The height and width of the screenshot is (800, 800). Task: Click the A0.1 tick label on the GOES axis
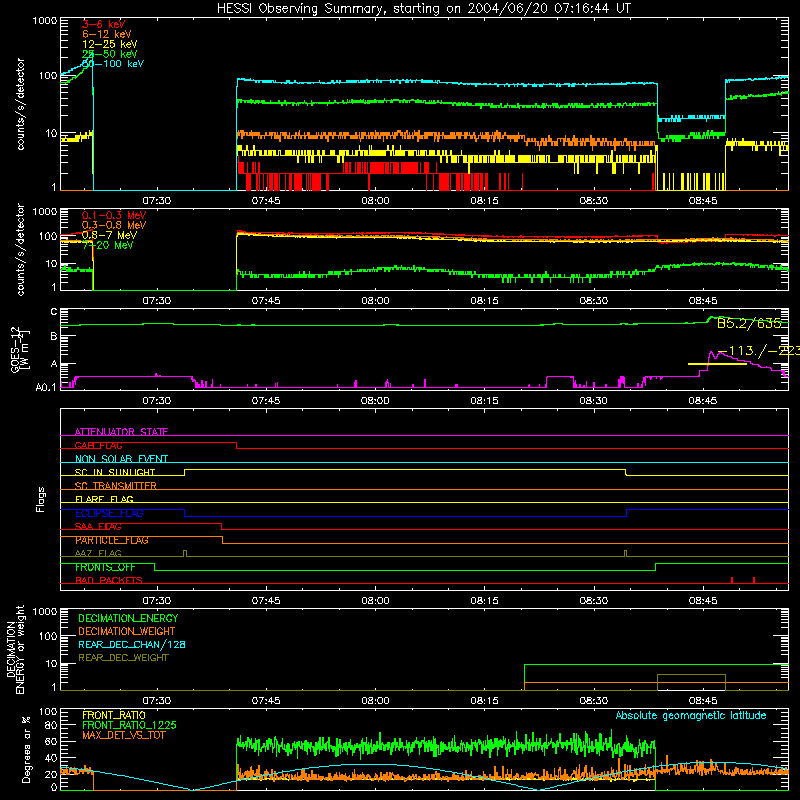coord(45,387)
